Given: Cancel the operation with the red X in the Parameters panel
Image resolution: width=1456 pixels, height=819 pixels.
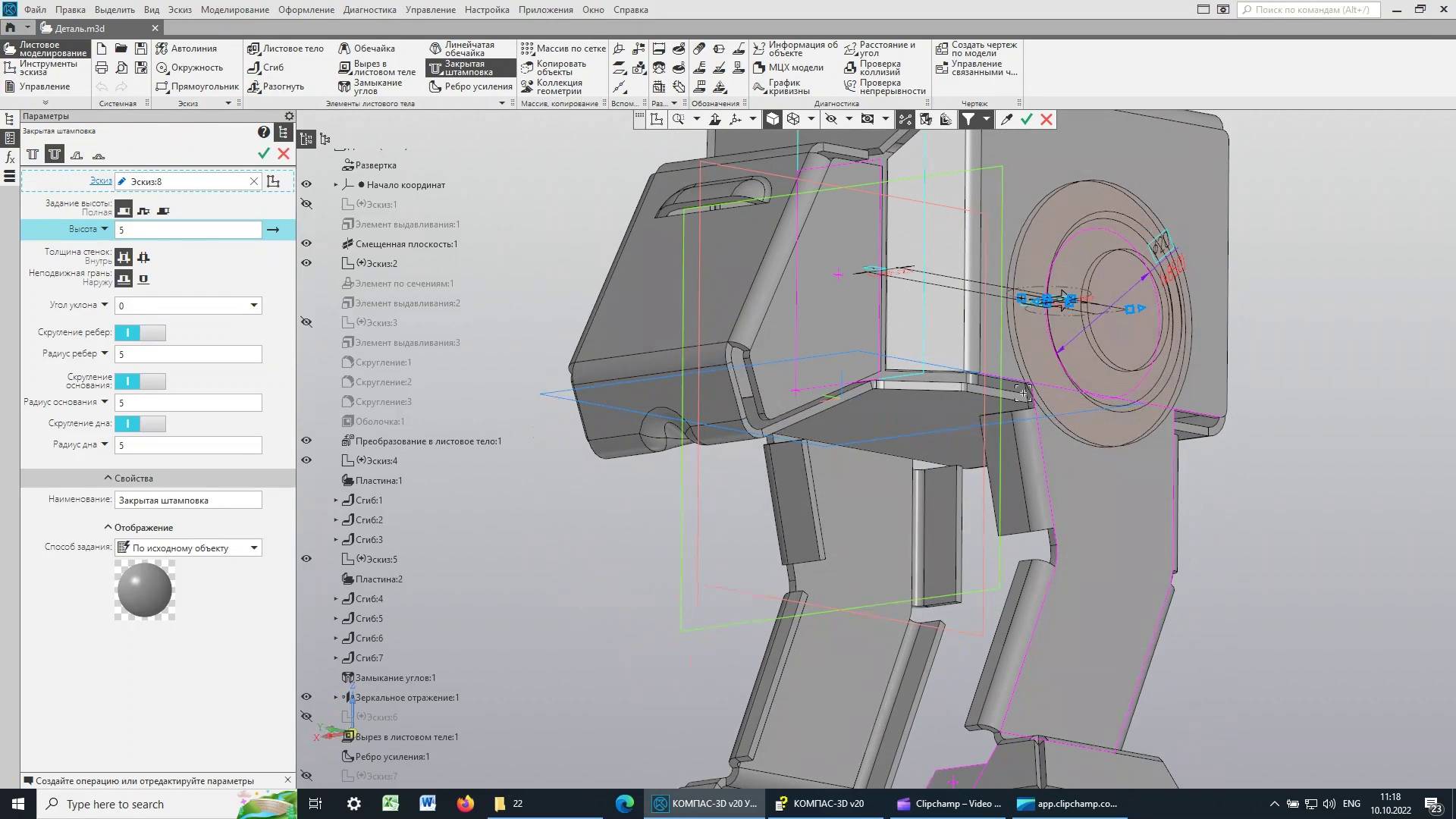Looking at the screenshot, I should pos(284,154).
